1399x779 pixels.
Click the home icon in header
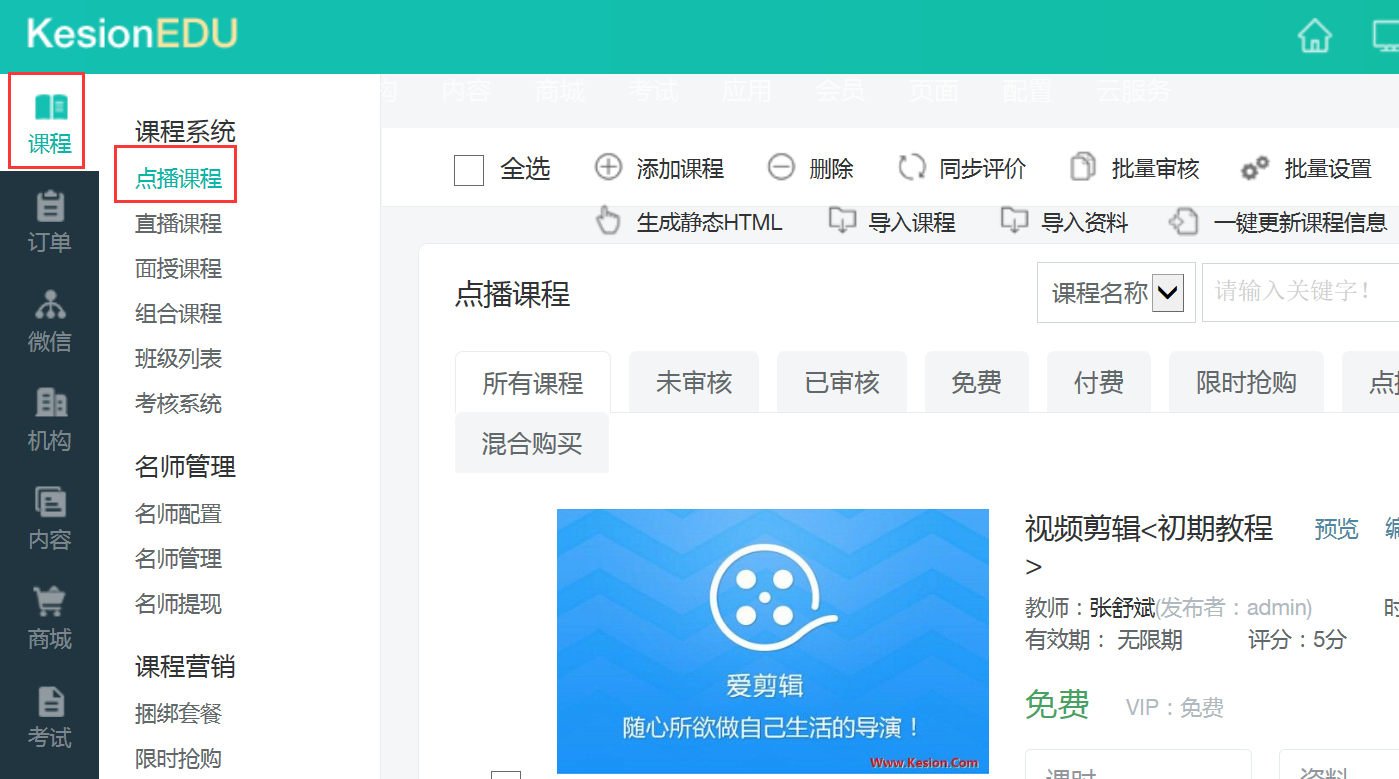tap(1314, 36)
